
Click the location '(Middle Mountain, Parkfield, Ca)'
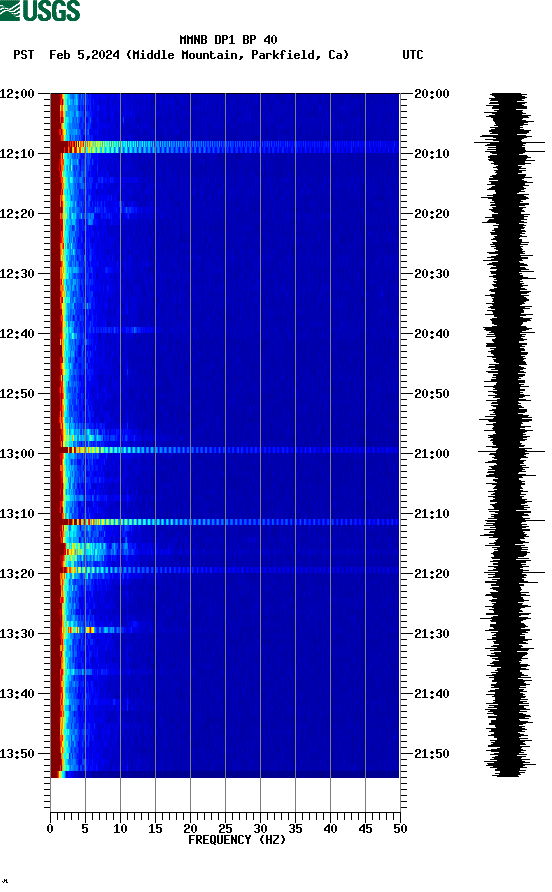pyautogui.click(x=237, y=55)
